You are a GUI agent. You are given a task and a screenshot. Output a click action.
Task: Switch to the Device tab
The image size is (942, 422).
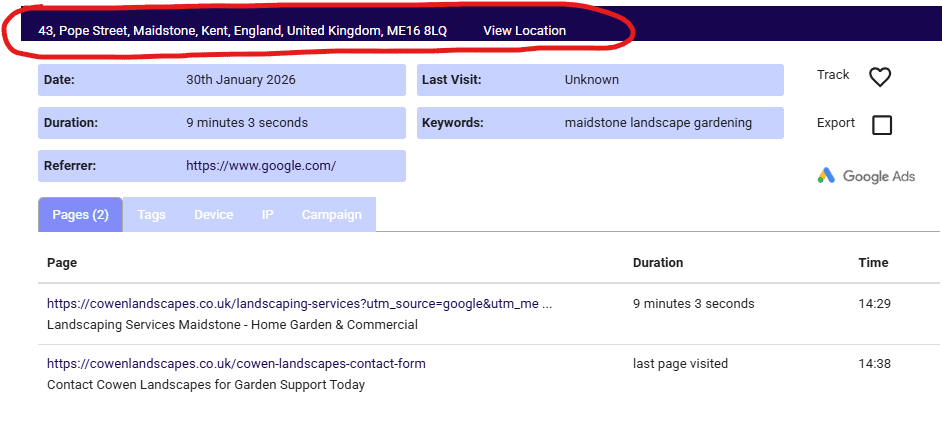tap(213, 215)
